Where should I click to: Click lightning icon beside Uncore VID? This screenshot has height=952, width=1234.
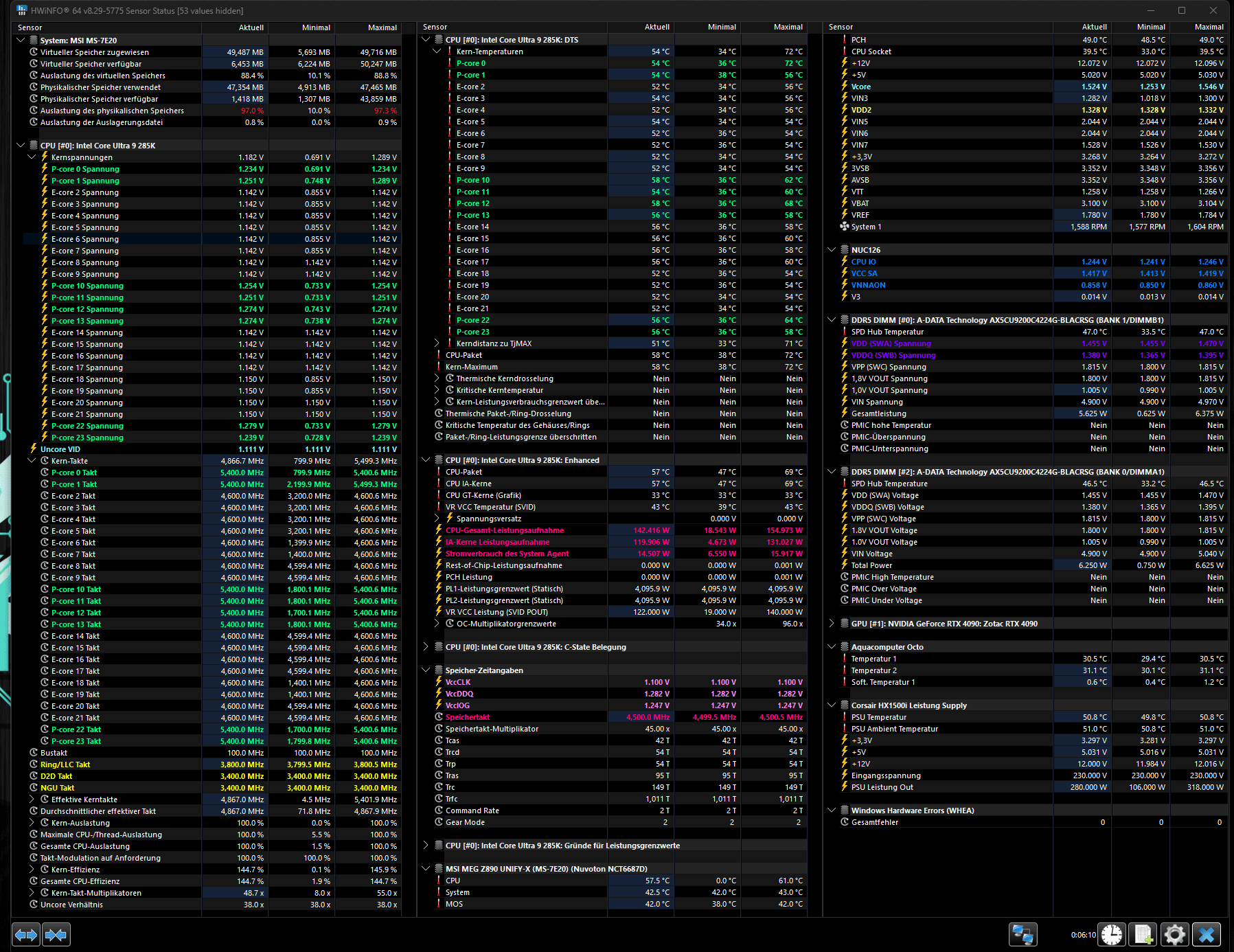[x=33, y=449]
